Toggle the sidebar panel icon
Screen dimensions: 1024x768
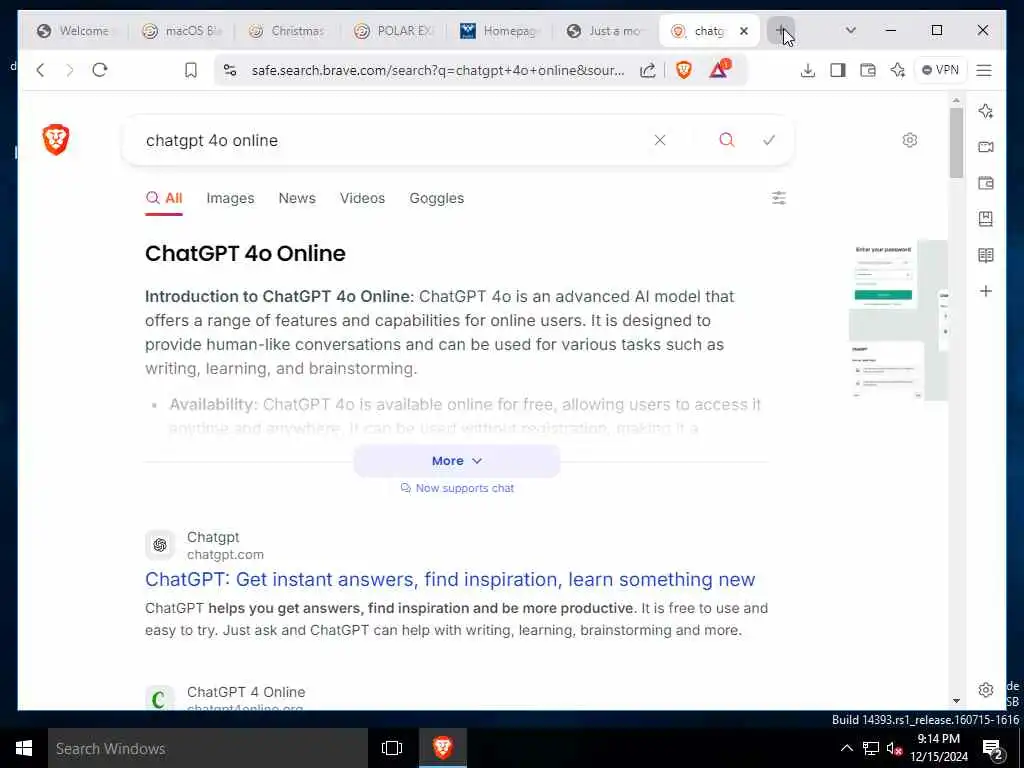[838, 70]
